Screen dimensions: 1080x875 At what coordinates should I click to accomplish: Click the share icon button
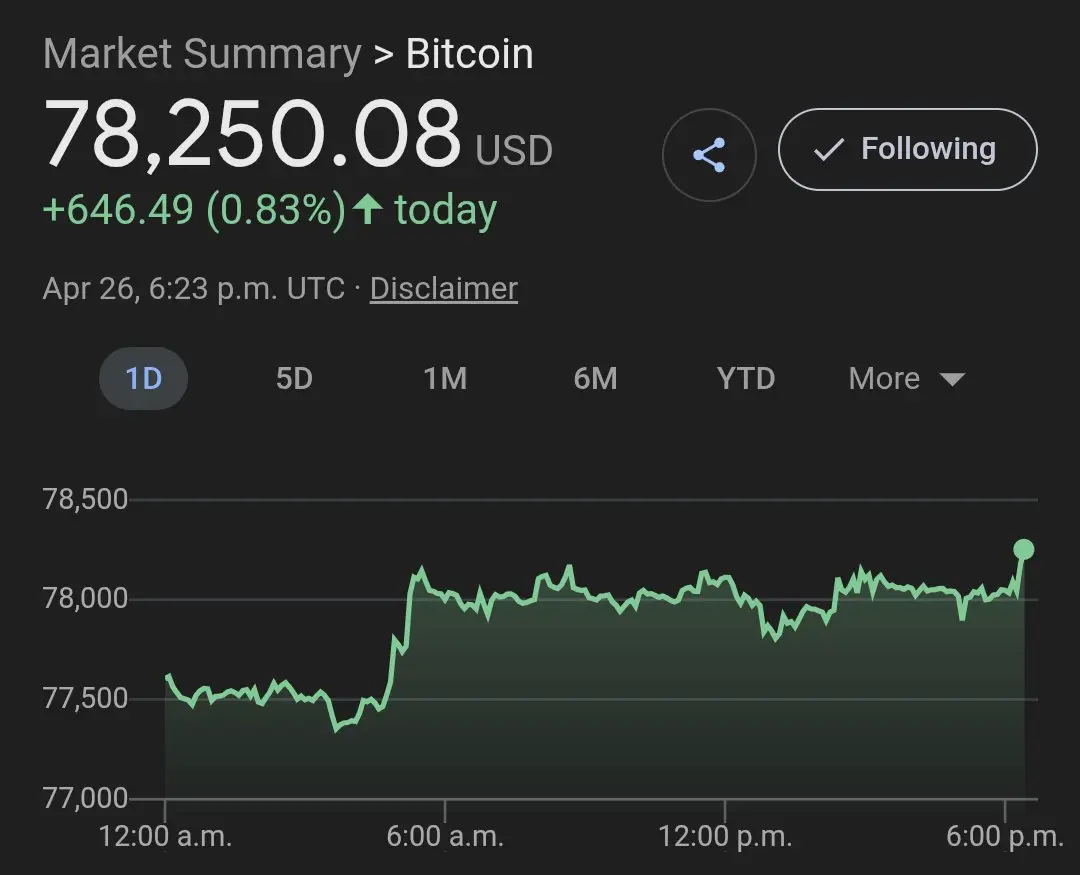pyautogui.click(x=709, y=155)
